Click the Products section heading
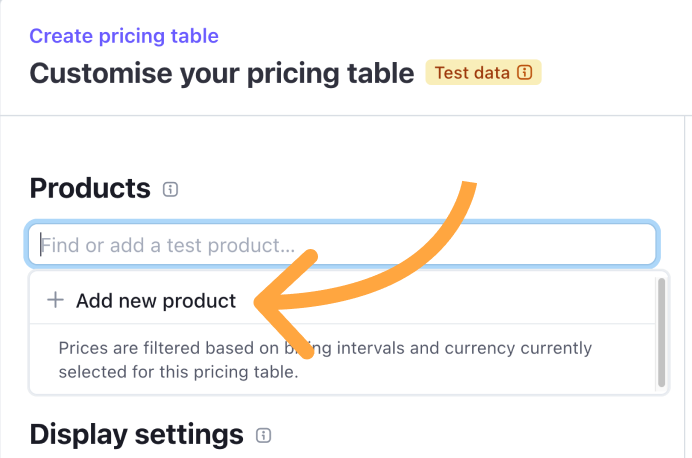This screenshot has width=692, height=458. (x=90, y=188)
